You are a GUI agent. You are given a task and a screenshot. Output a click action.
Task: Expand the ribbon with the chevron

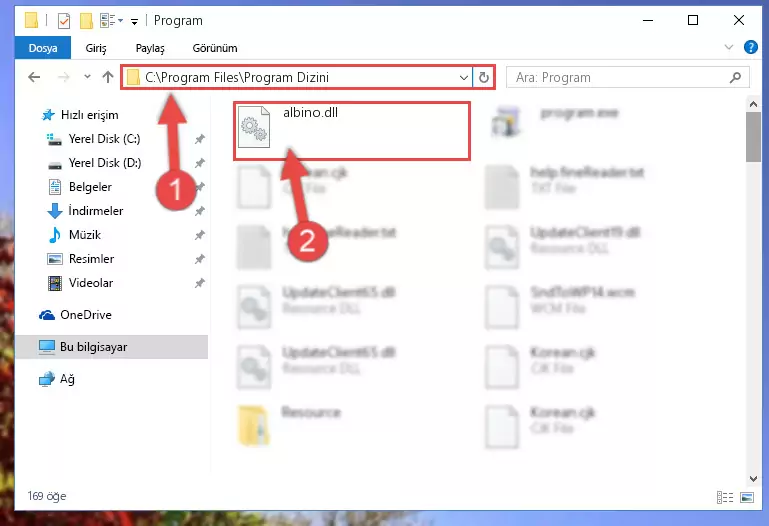[729, 48]
